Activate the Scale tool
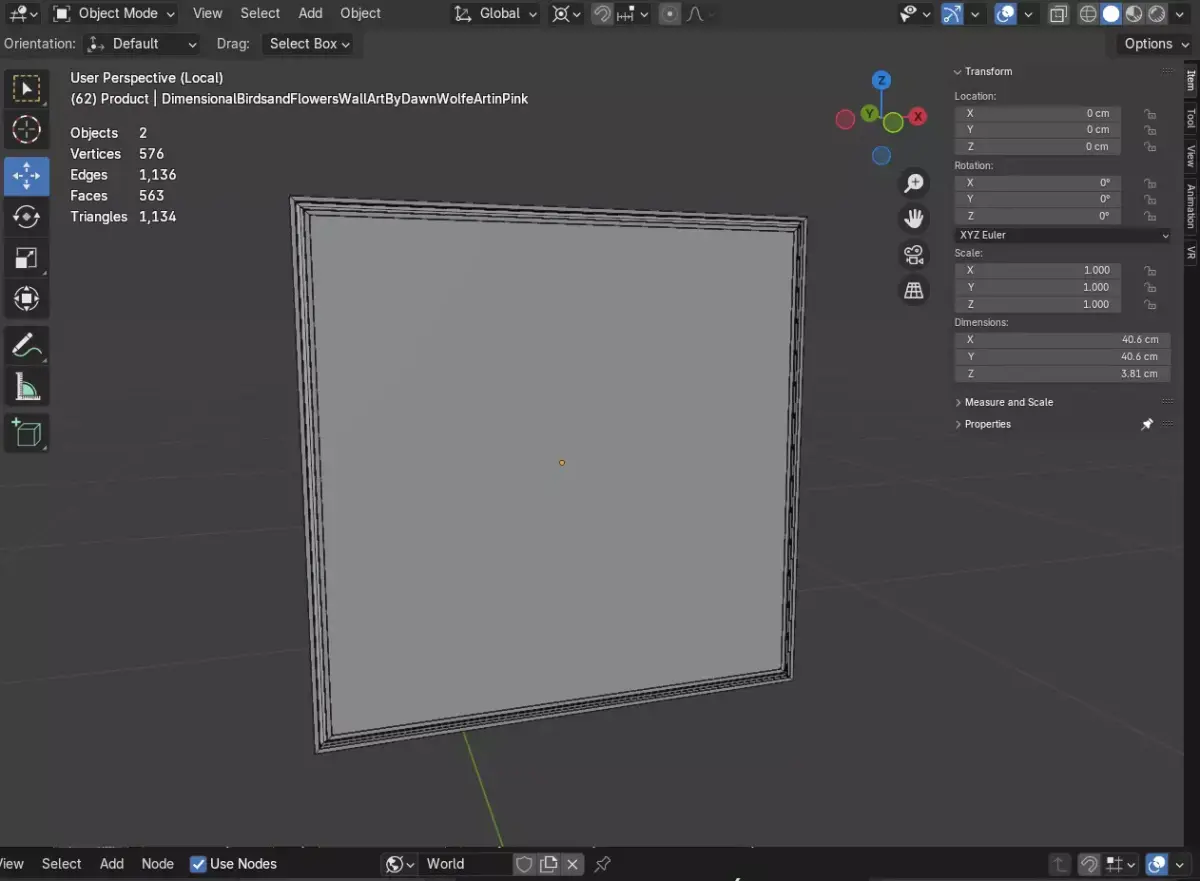The image size is (1200, 881). 27,258
